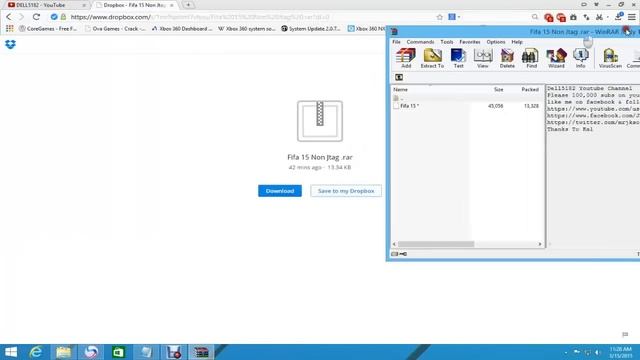Launch Internet Explorer from taskbar
This screenshot has height=360, width=640.
point(36,352)
